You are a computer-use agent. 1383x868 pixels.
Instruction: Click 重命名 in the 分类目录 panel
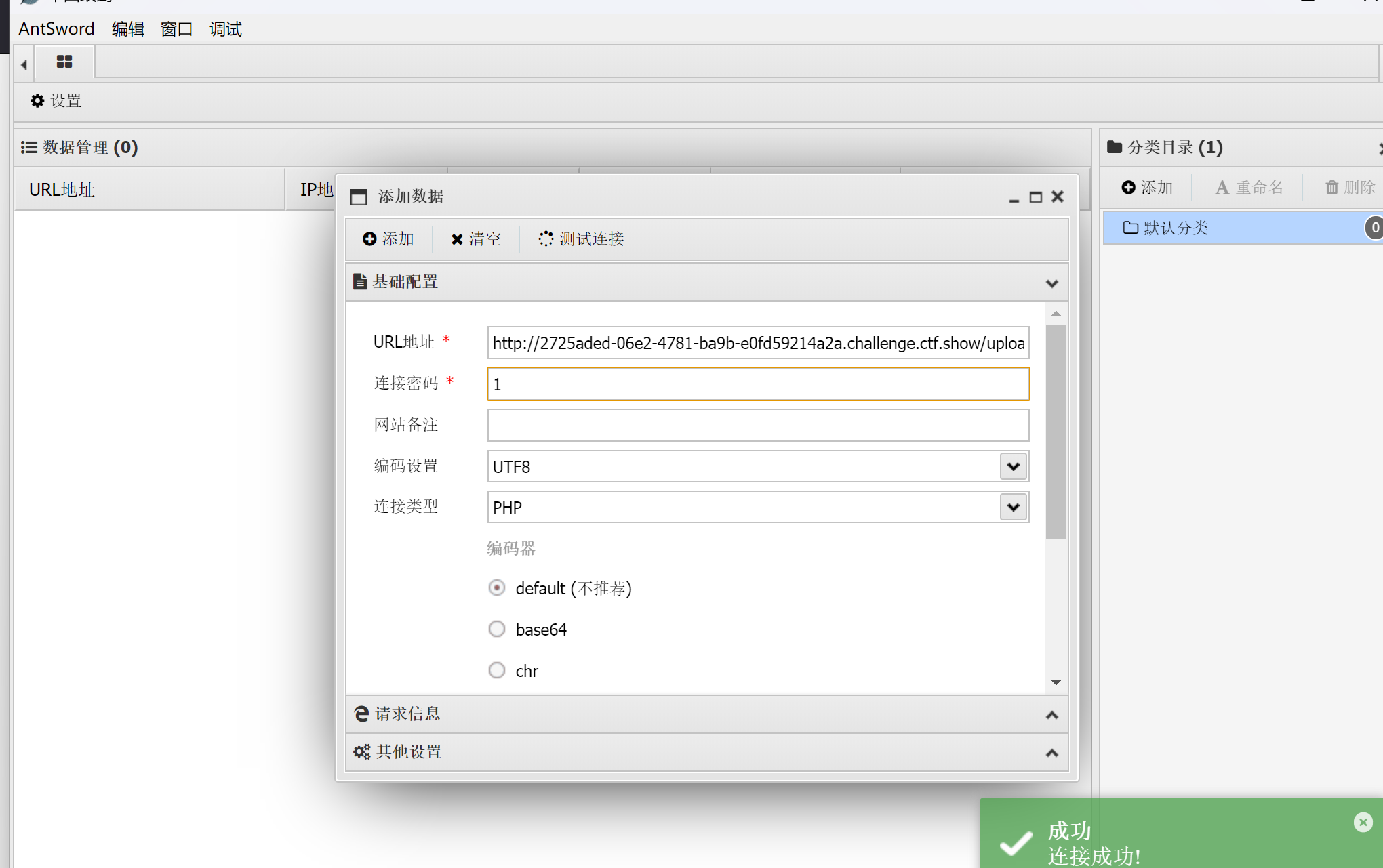1249,187
